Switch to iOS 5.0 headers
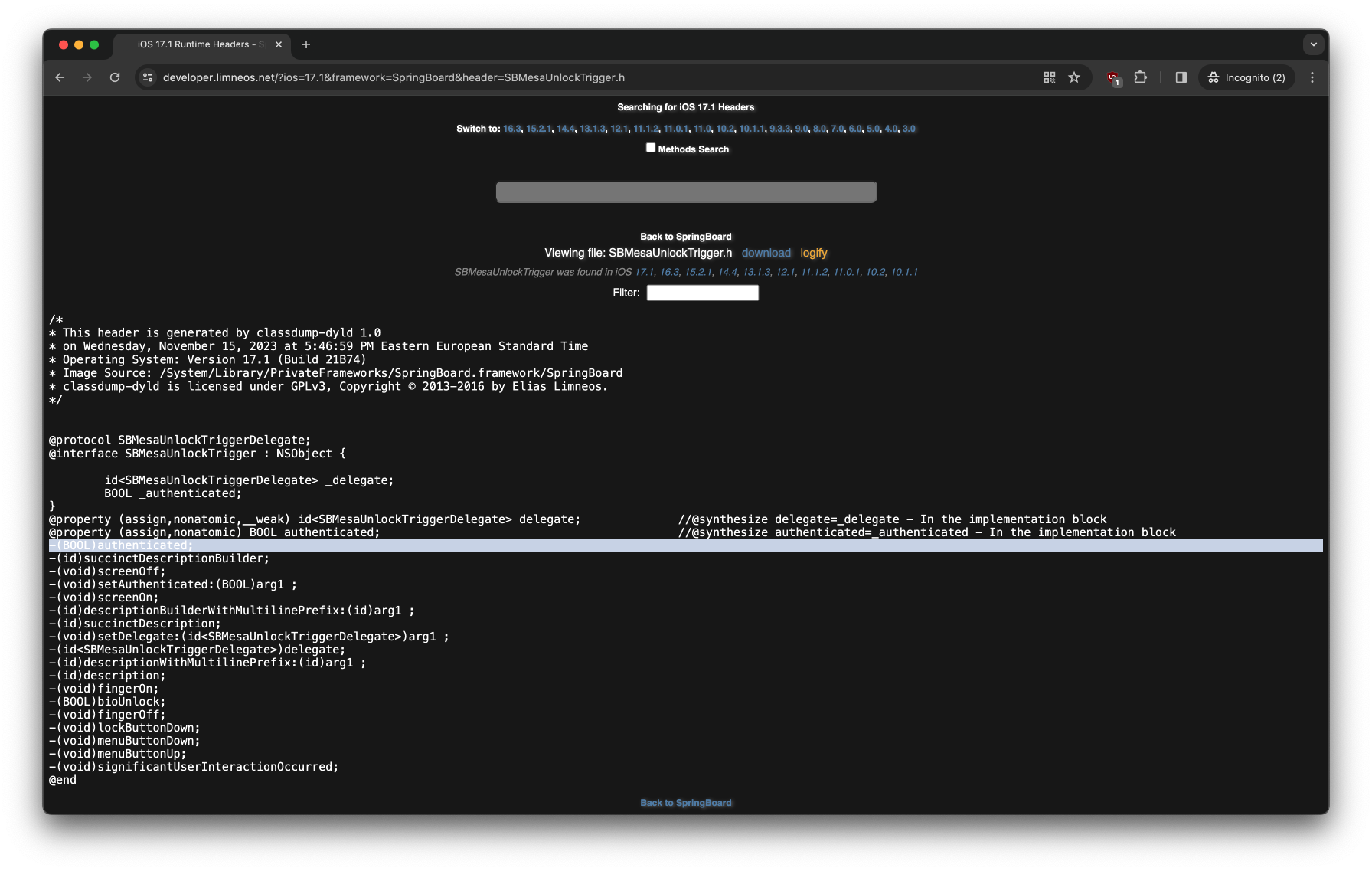Image resolution: width=1372 pixels, height=871 pixels. (873, 129)
